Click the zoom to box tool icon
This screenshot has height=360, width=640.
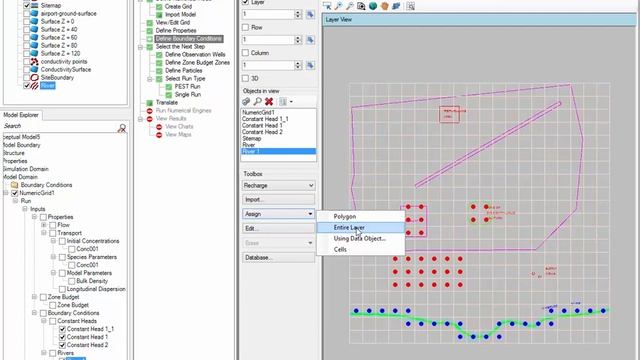click(361, 6)
